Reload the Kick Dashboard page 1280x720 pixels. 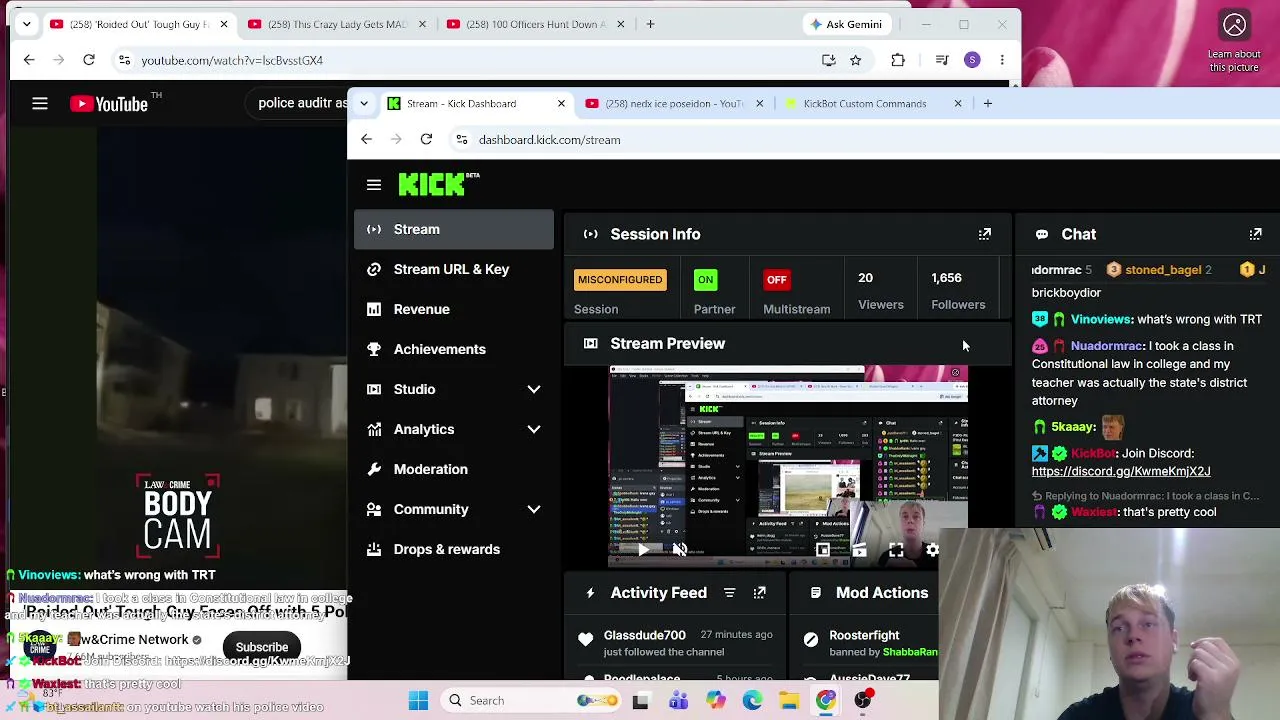(x=426, y=140)
